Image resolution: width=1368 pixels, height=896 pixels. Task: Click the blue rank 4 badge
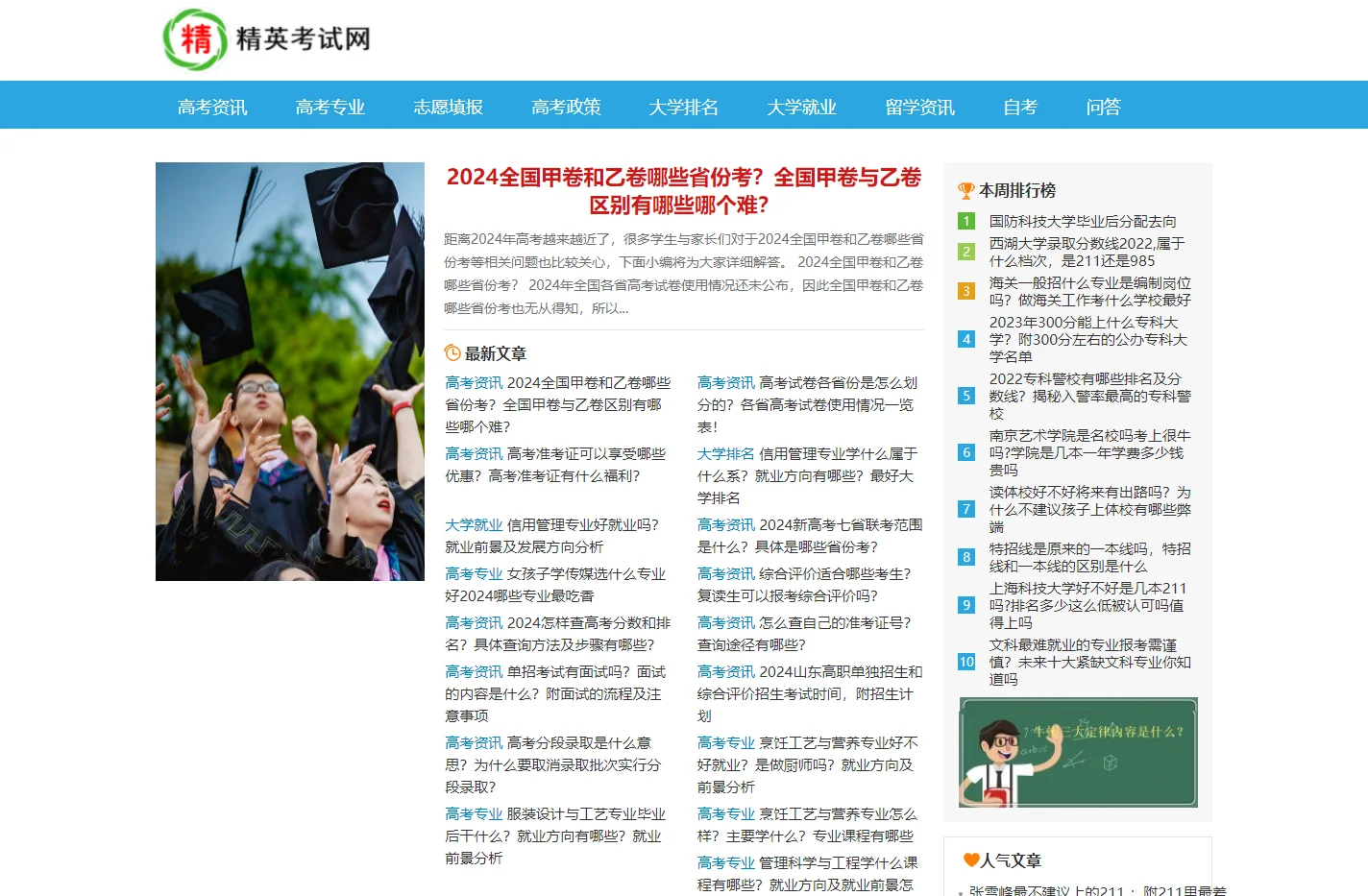(x=966, y=339)
